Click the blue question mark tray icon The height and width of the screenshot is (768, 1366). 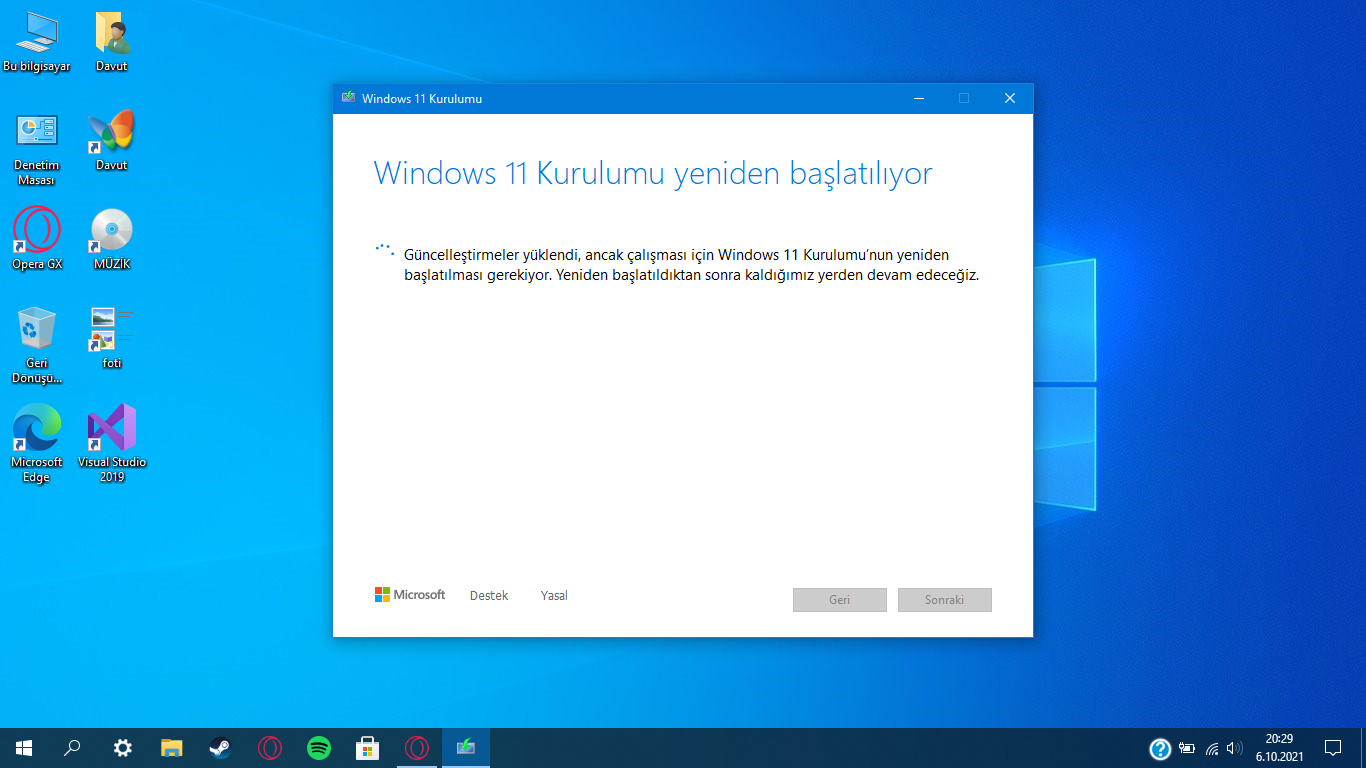(x=1160, y=748)
